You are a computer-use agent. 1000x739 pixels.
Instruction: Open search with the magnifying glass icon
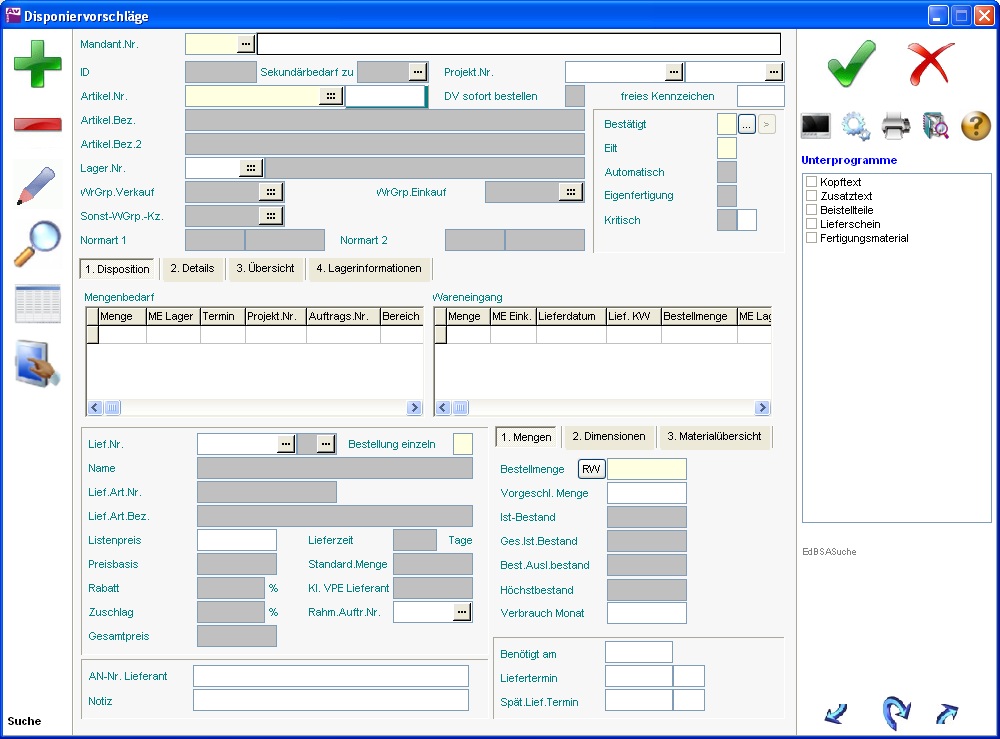[x=37, y=244]
